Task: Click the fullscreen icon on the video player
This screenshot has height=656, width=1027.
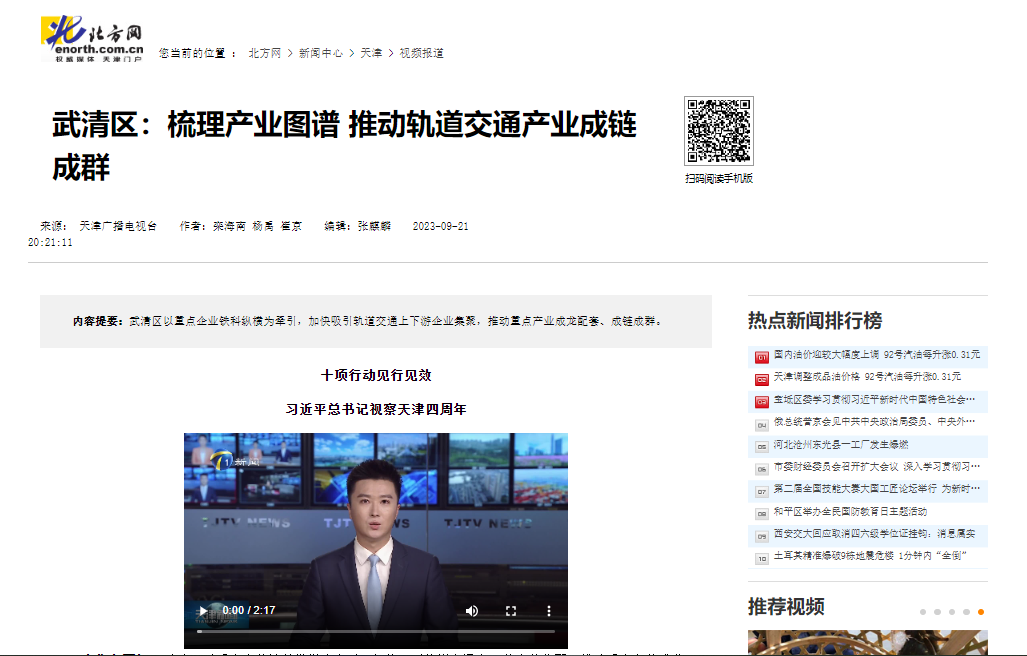Action: pyautogui.click(x=513, y=608)
